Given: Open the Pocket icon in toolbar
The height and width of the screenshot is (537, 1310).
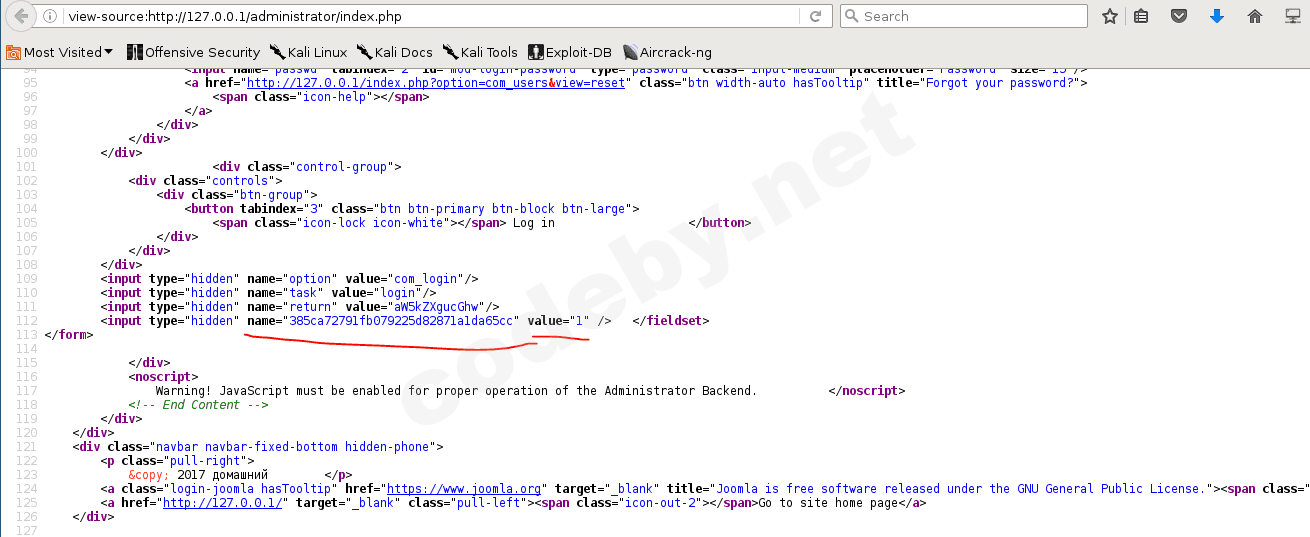Looking at the screenshot, I should [x=1179, y=16].
